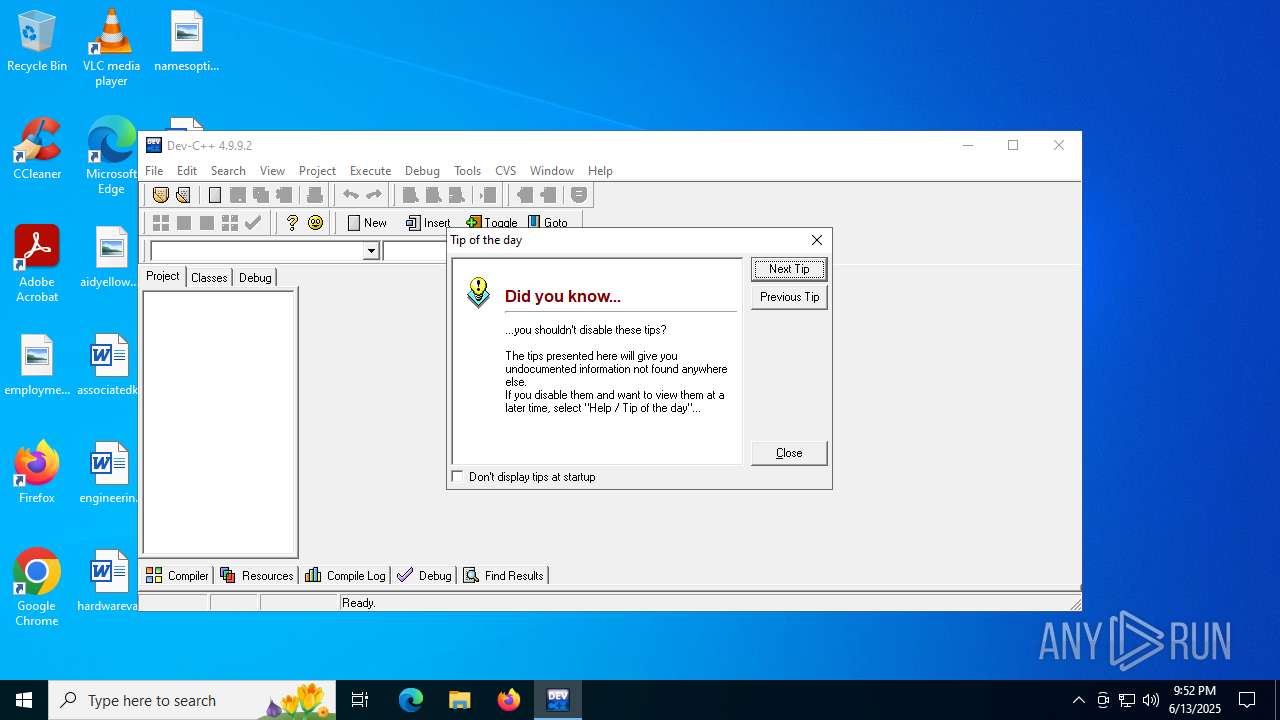Open the Search menu
The height and width of the screenshot is (720, 1280).
pyautogui.click(x=228, y=171)
